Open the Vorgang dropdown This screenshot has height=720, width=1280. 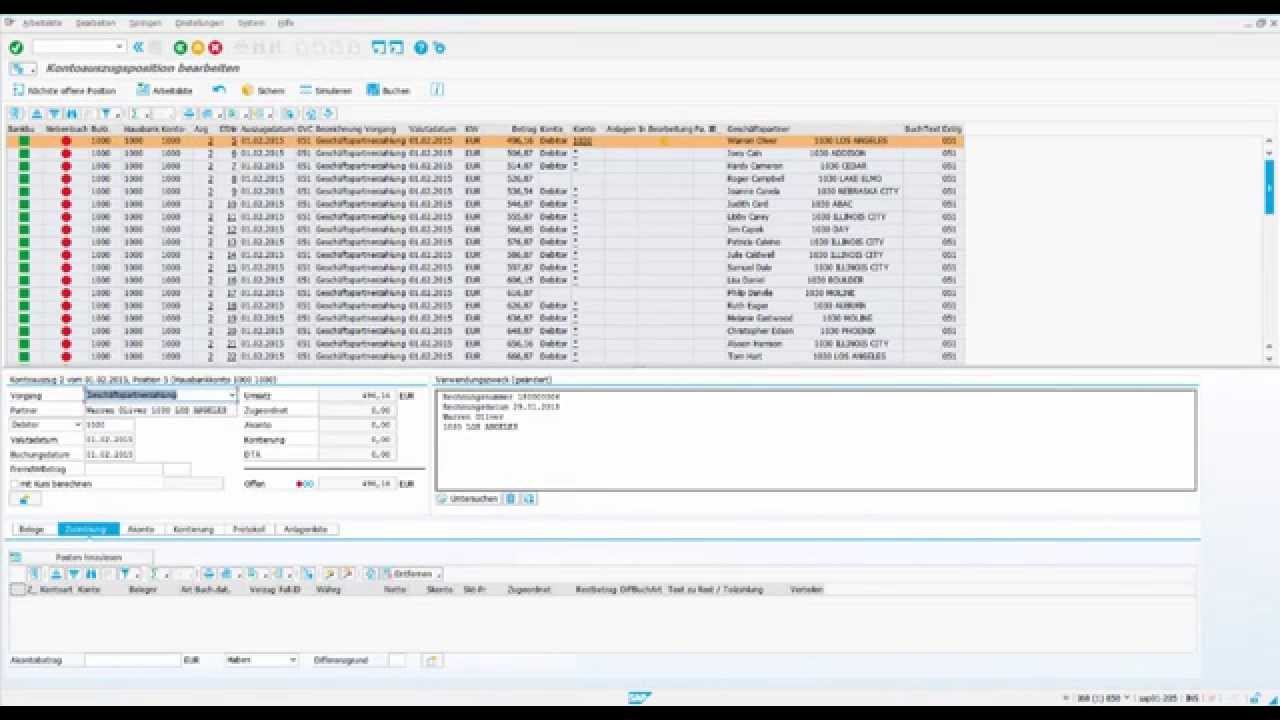pos(232,395)
